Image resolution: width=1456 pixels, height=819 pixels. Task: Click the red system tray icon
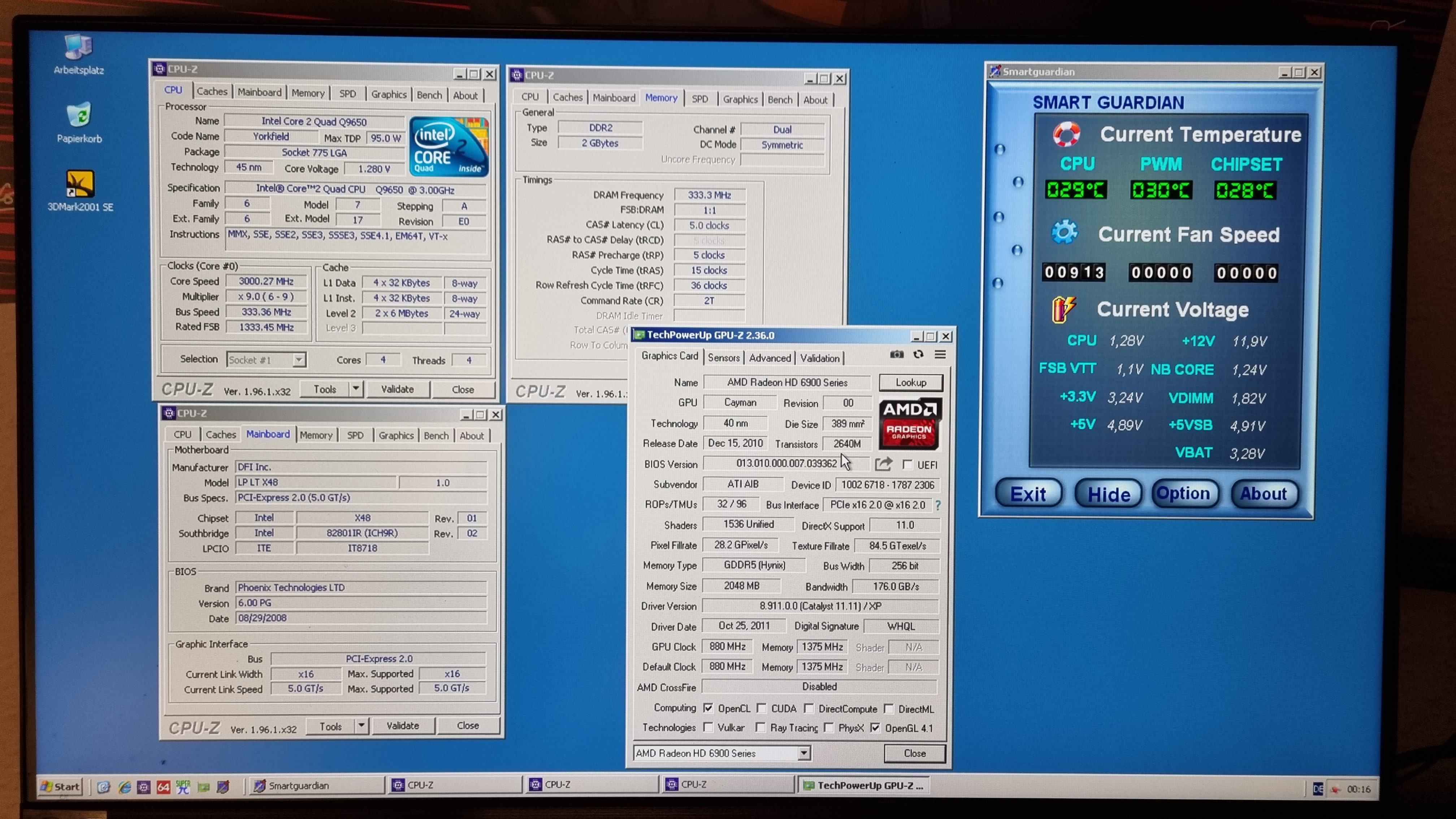[1336, 790]
